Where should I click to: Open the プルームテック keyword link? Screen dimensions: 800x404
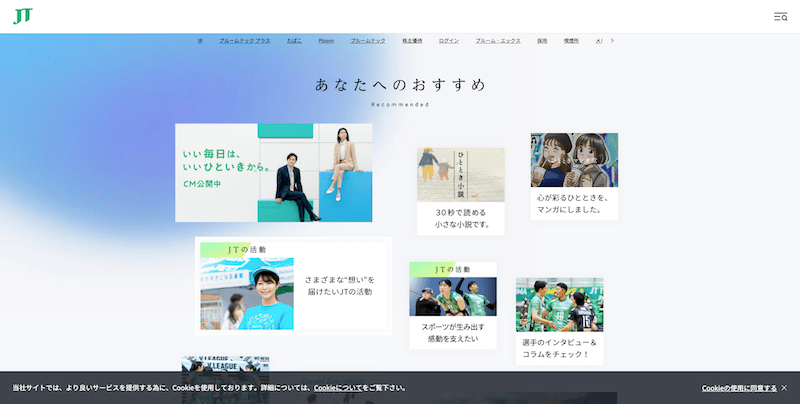tap(368, 41)
